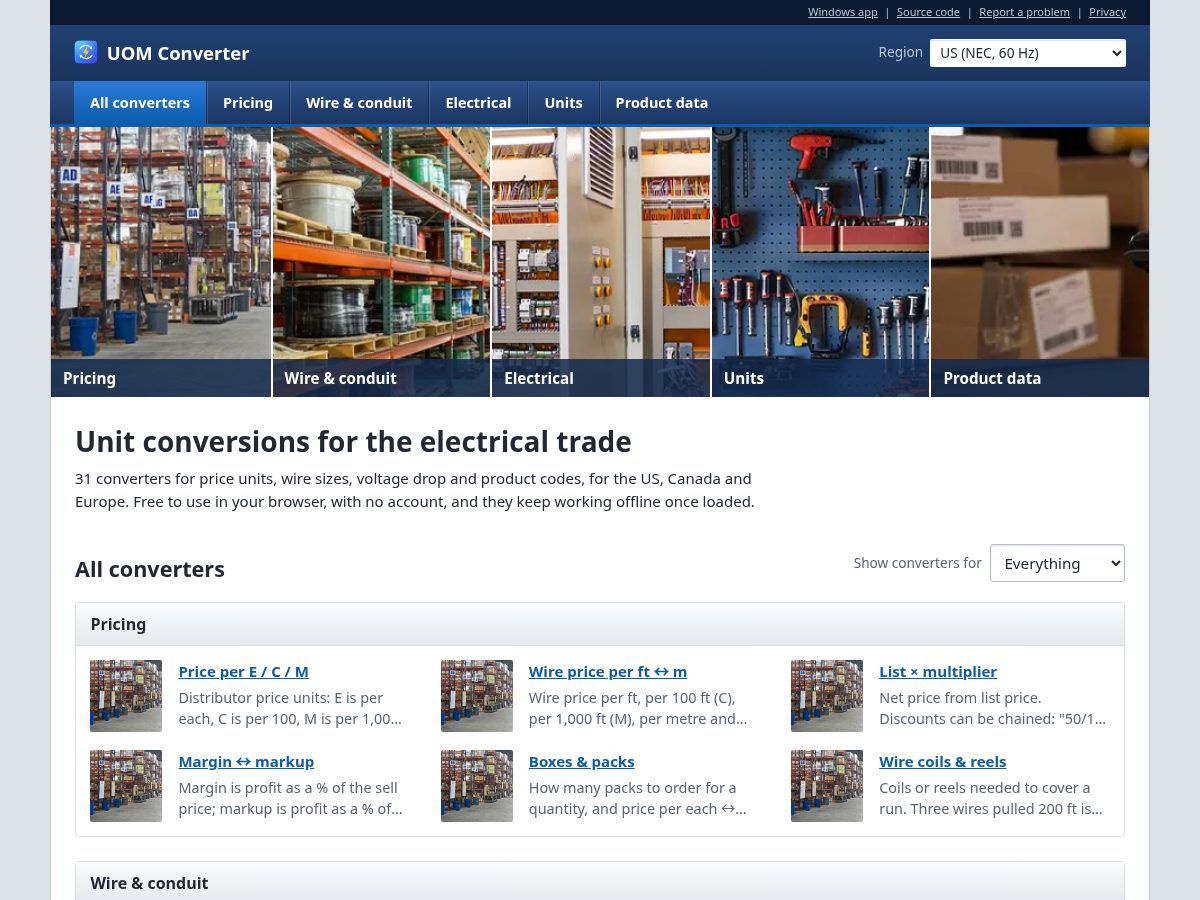The width and height of the screenshot is (1200, 900).
Task: Open the Electrical panel image tile
Action: tap(601, 262)
